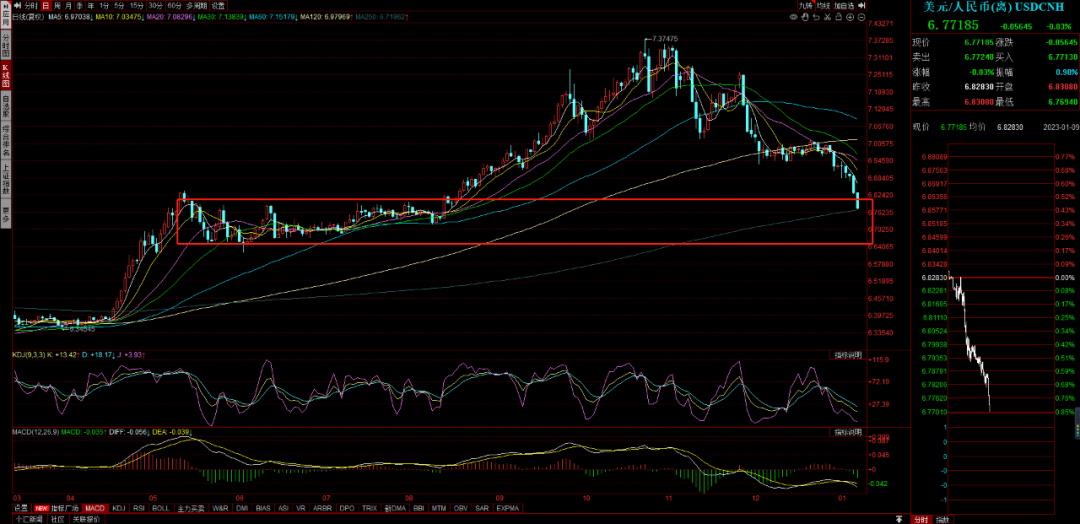
Task: Switch to the 分时 timeframe tab
Action: (x=31, y=6)
